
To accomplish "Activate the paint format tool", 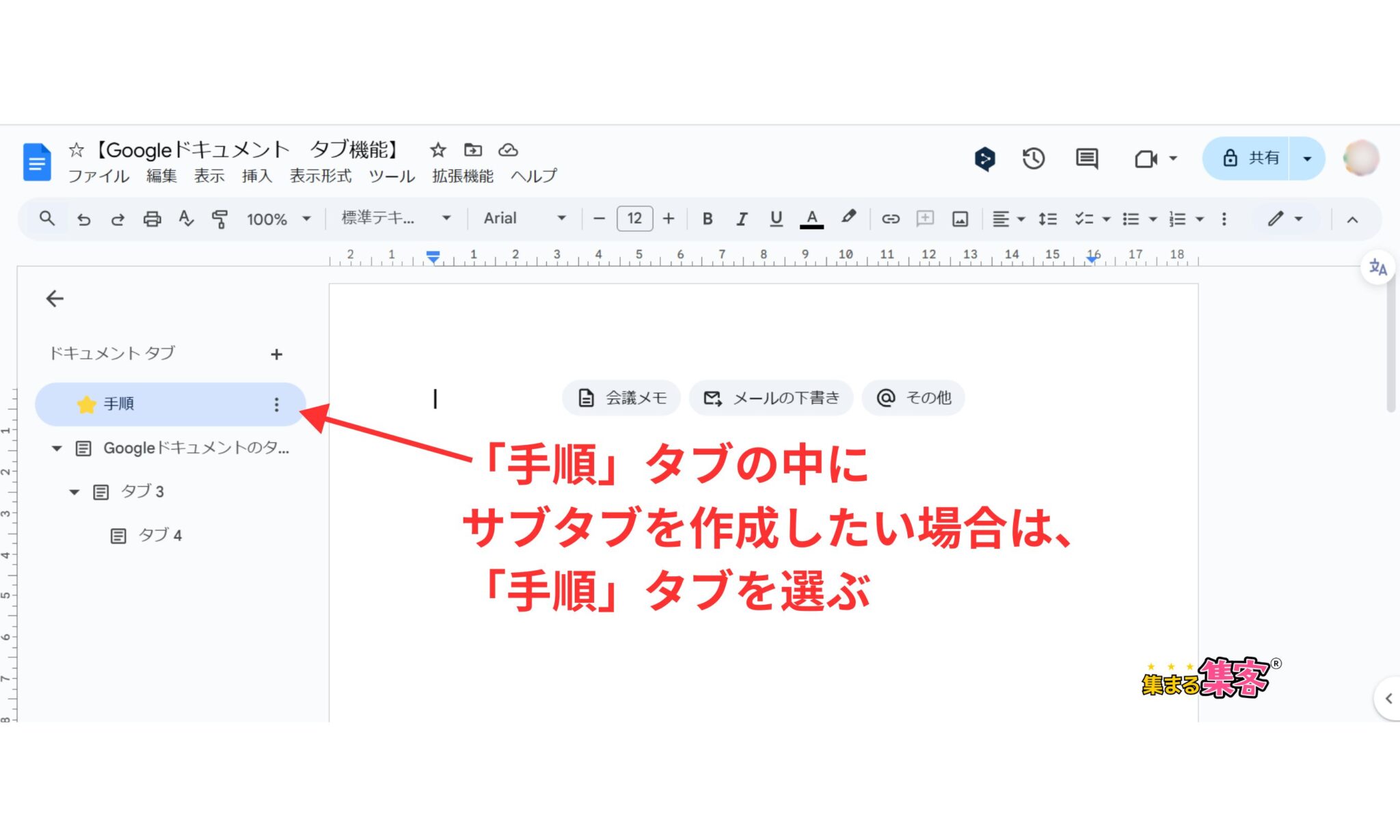I will click(219, 219).
